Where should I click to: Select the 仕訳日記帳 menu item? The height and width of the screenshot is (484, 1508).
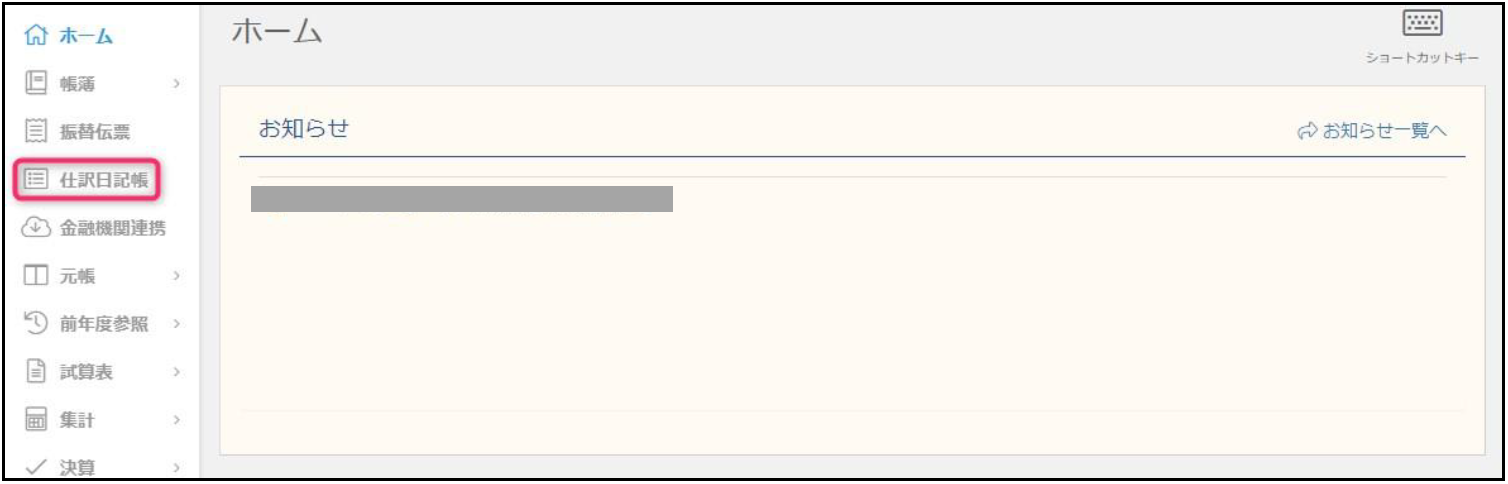pos(87,180)
